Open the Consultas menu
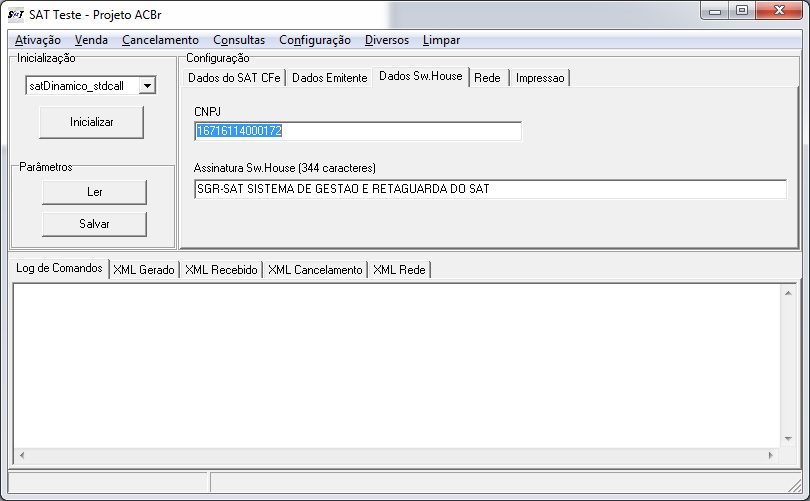 coord(239,40)
